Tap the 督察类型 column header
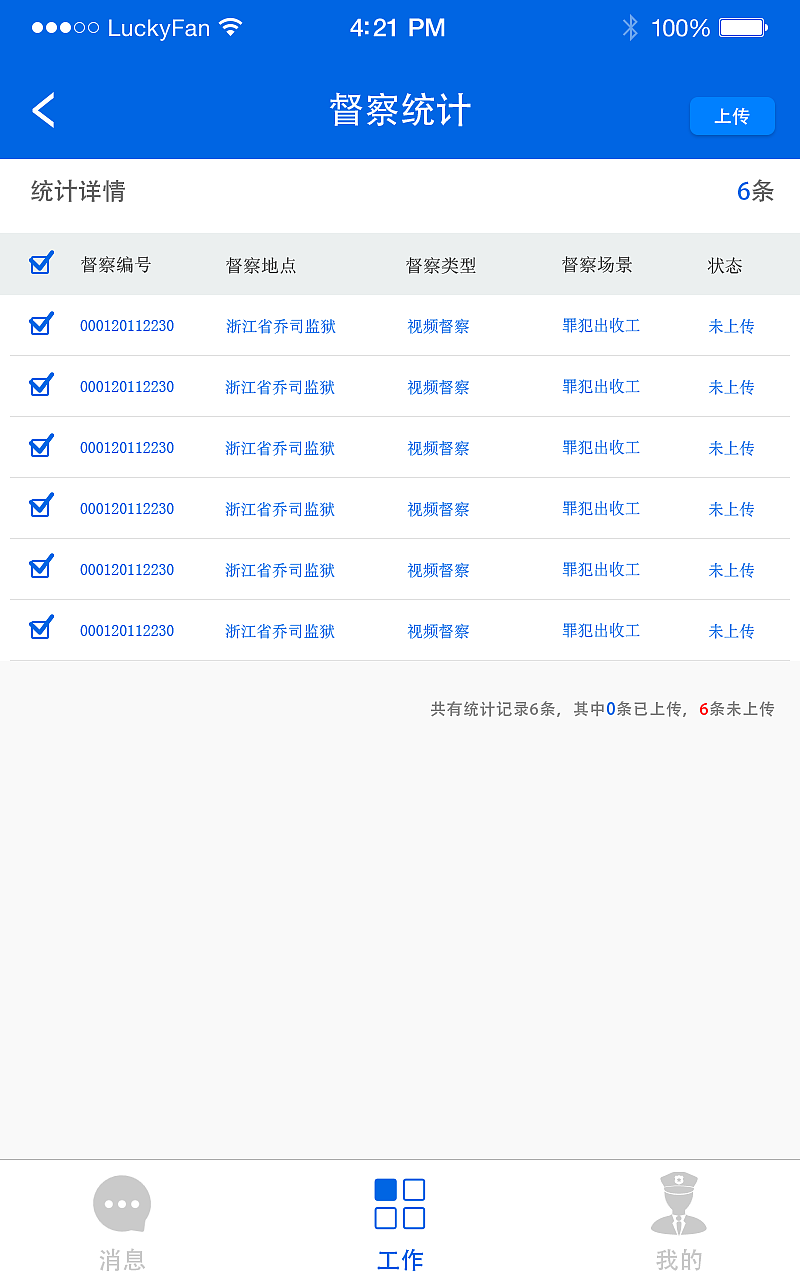Screen dimensions: 800x1280 point(437,263)
